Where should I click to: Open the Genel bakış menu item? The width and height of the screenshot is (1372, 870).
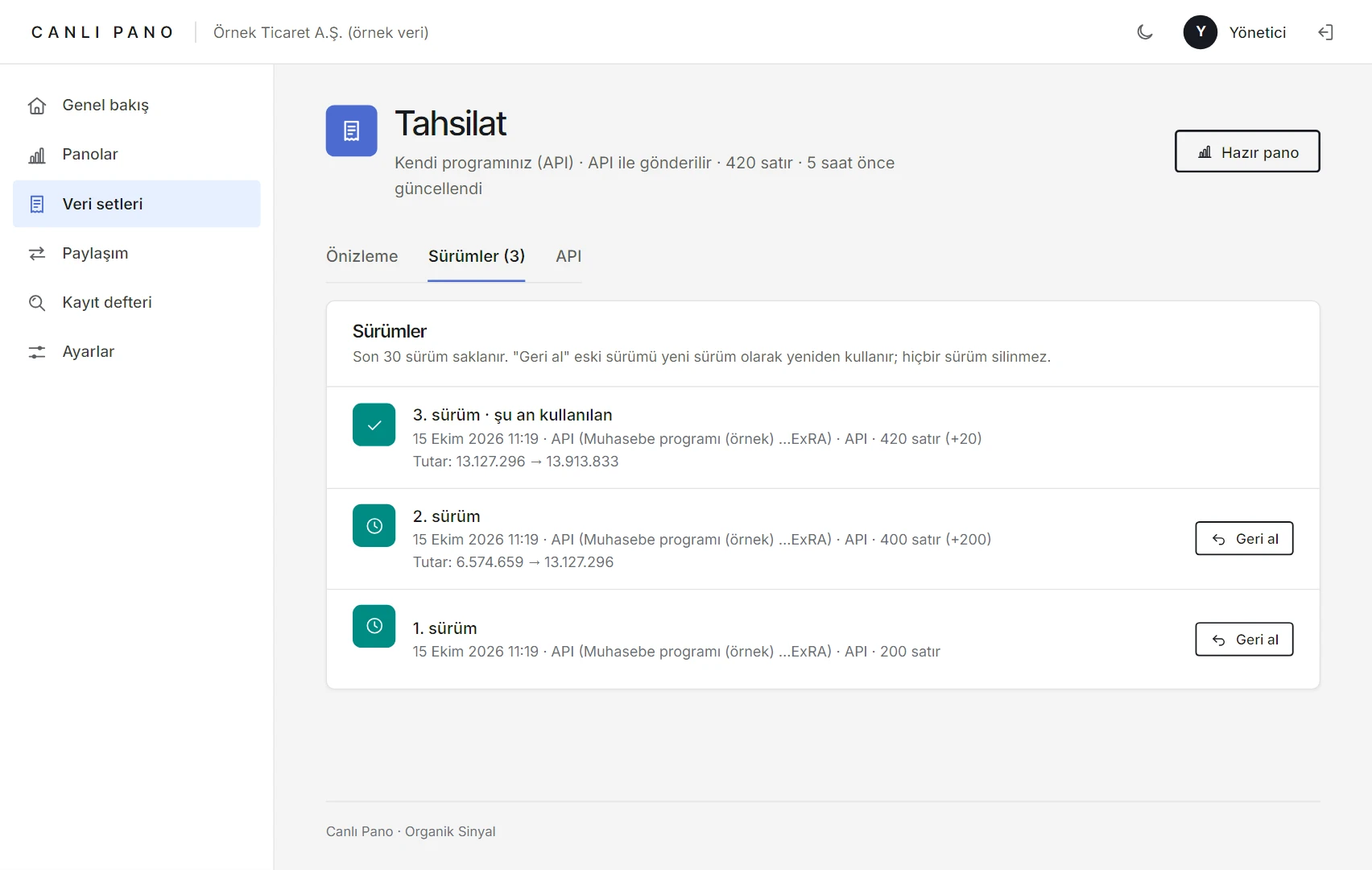(x=137, y=106)
